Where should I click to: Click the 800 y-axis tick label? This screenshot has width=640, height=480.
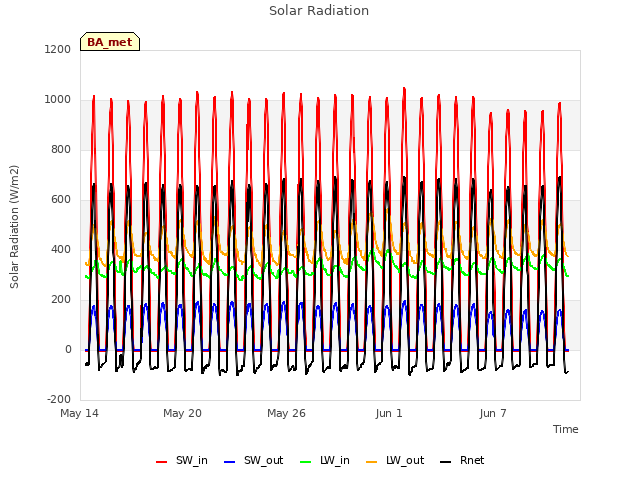[61, 149]
